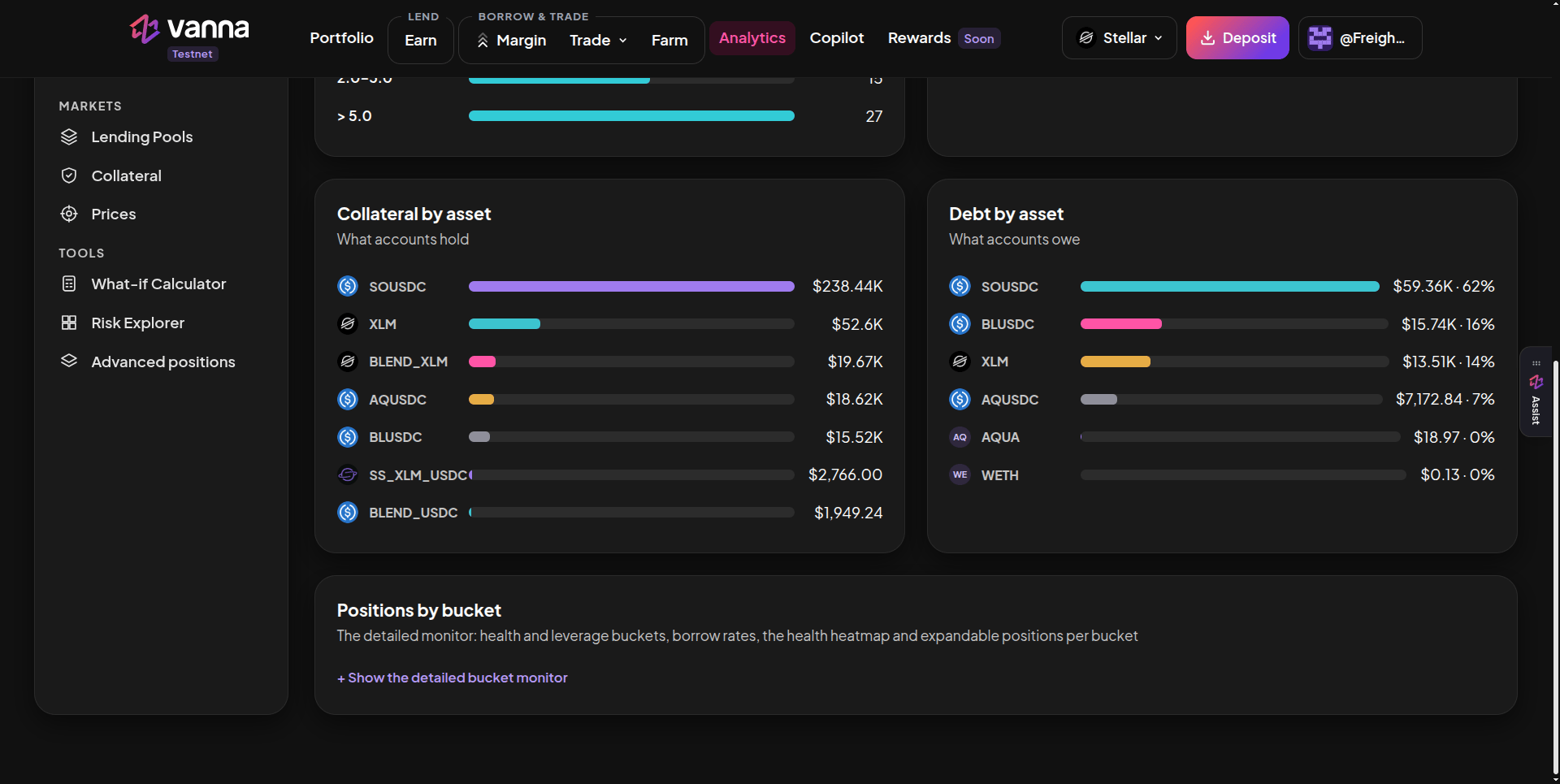Viewport: 1560px width, 784px height.
Task: Click the Lending Pools layers icon
Action: point(69,136)
